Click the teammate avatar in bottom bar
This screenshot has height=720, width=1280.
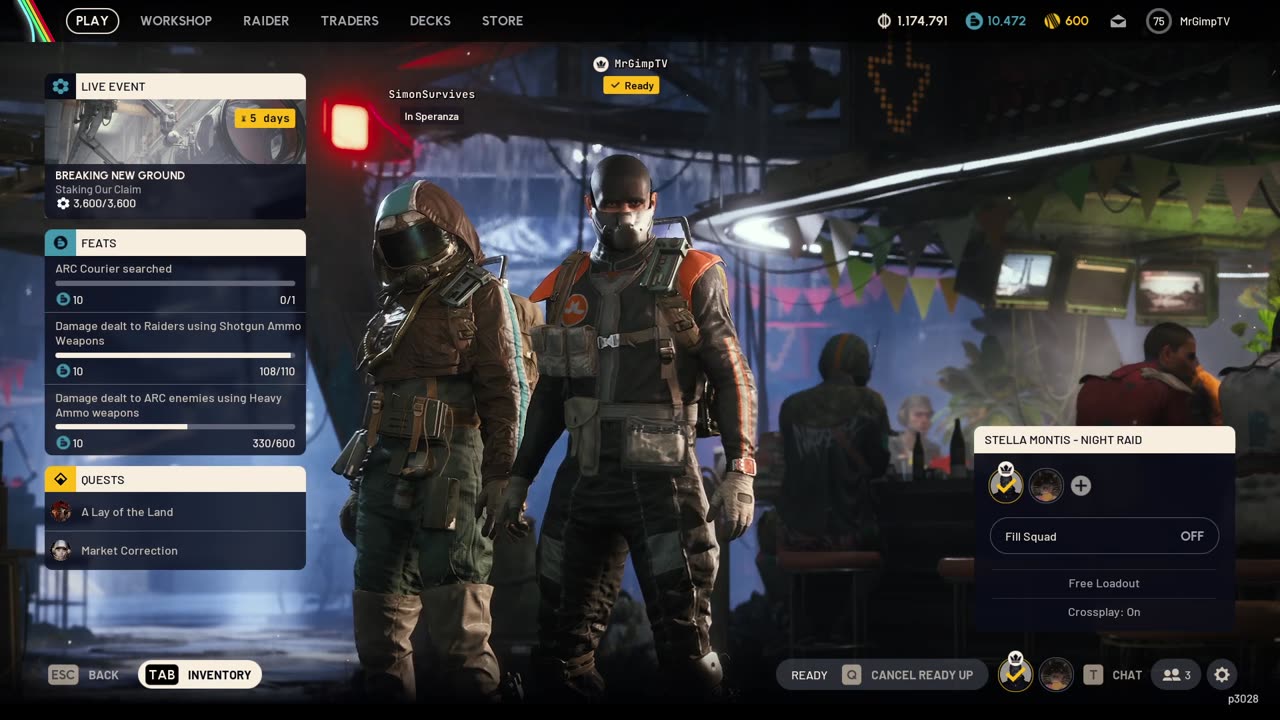pyautogui.click(x=1056, y=675)
